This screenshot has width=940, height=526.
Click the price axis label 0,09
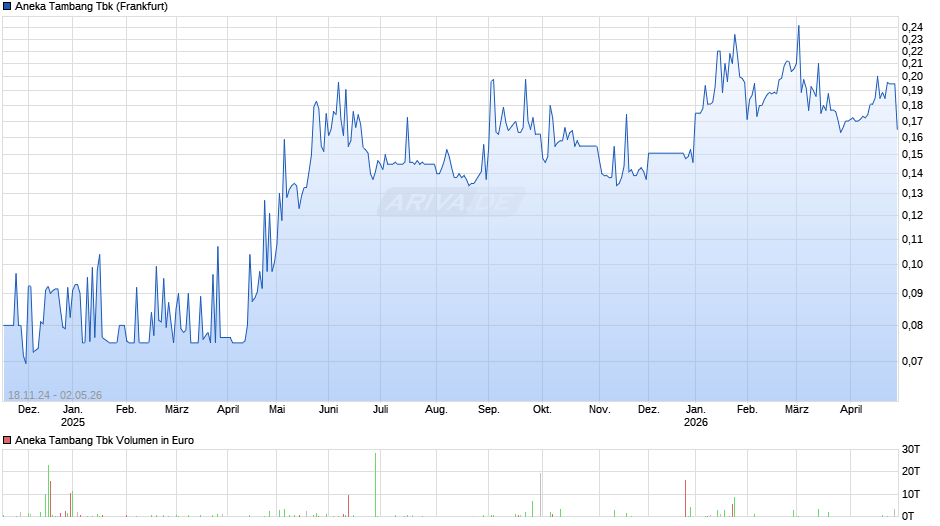(912, 293)
